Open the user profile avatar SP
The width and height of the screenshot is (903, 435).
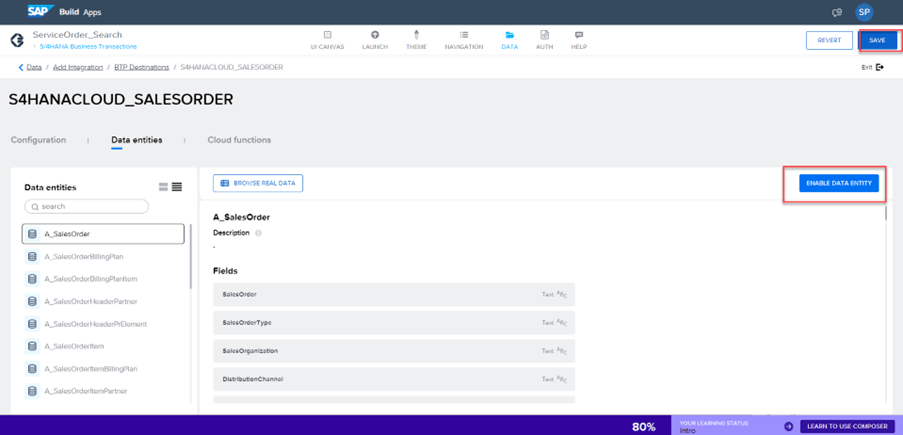click(864, 12)
